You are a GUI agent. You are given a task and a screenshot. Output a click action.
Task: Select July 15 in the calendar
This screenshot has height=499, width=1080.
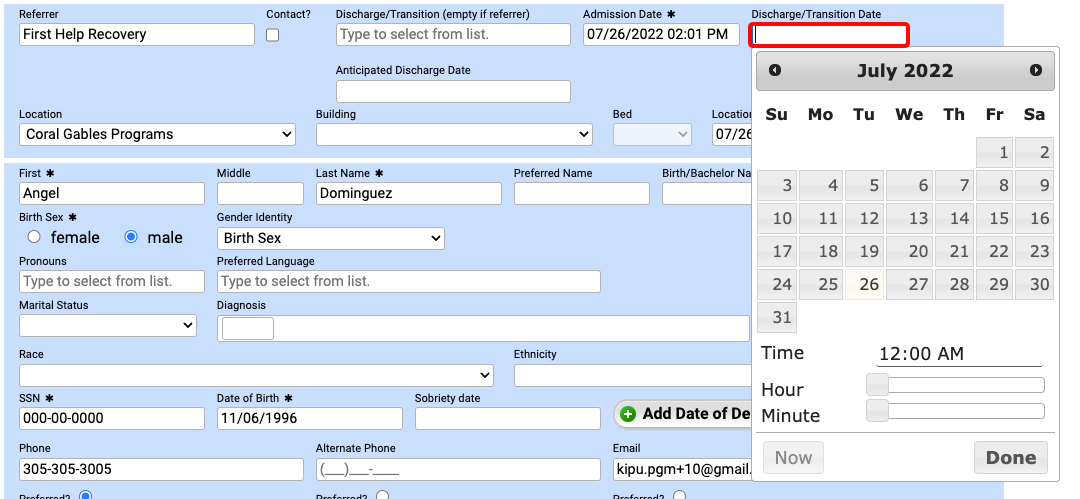click(999, 218)
